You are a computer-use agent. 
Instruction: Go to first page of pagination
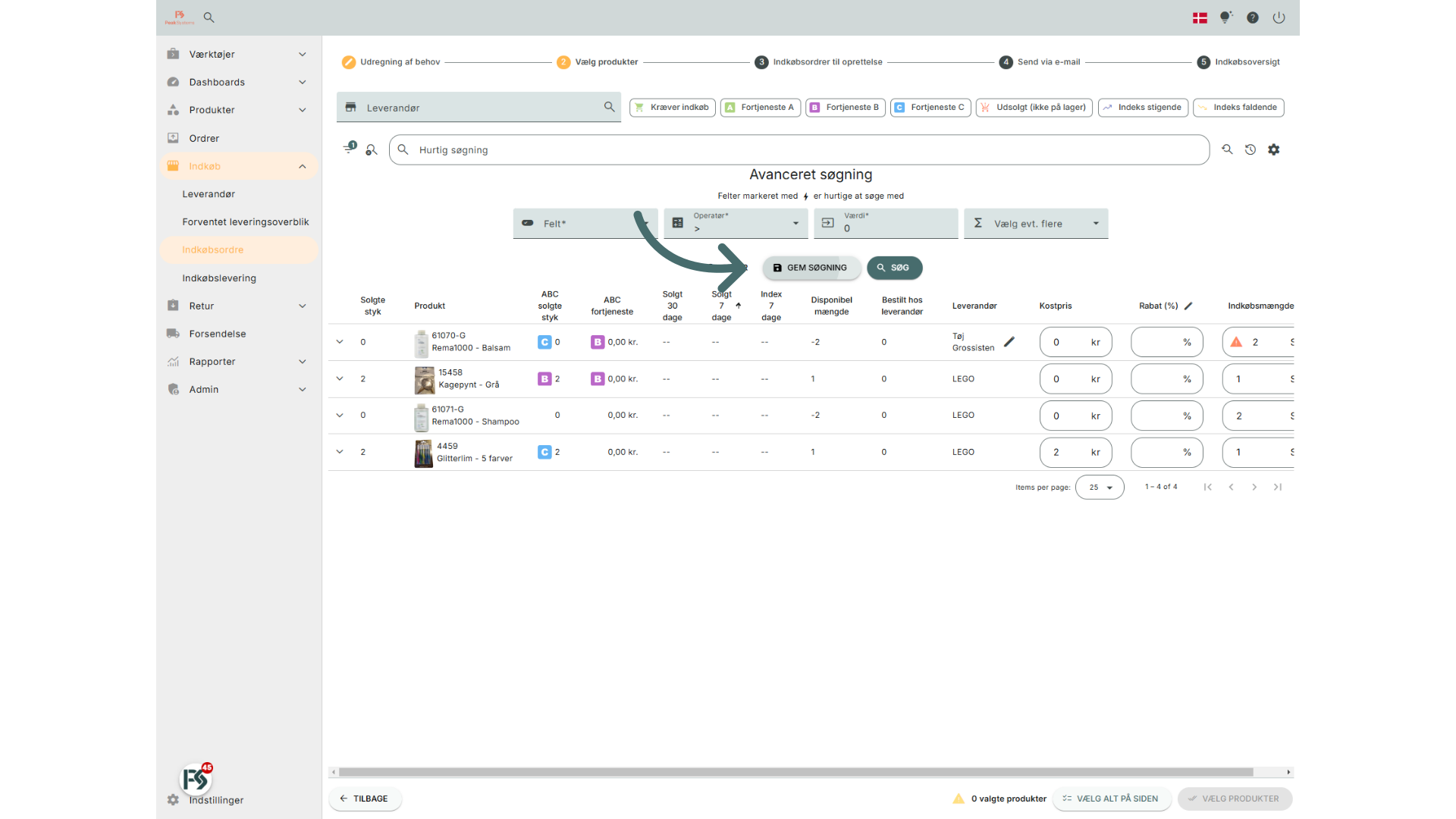click(x=1207, y=487)
